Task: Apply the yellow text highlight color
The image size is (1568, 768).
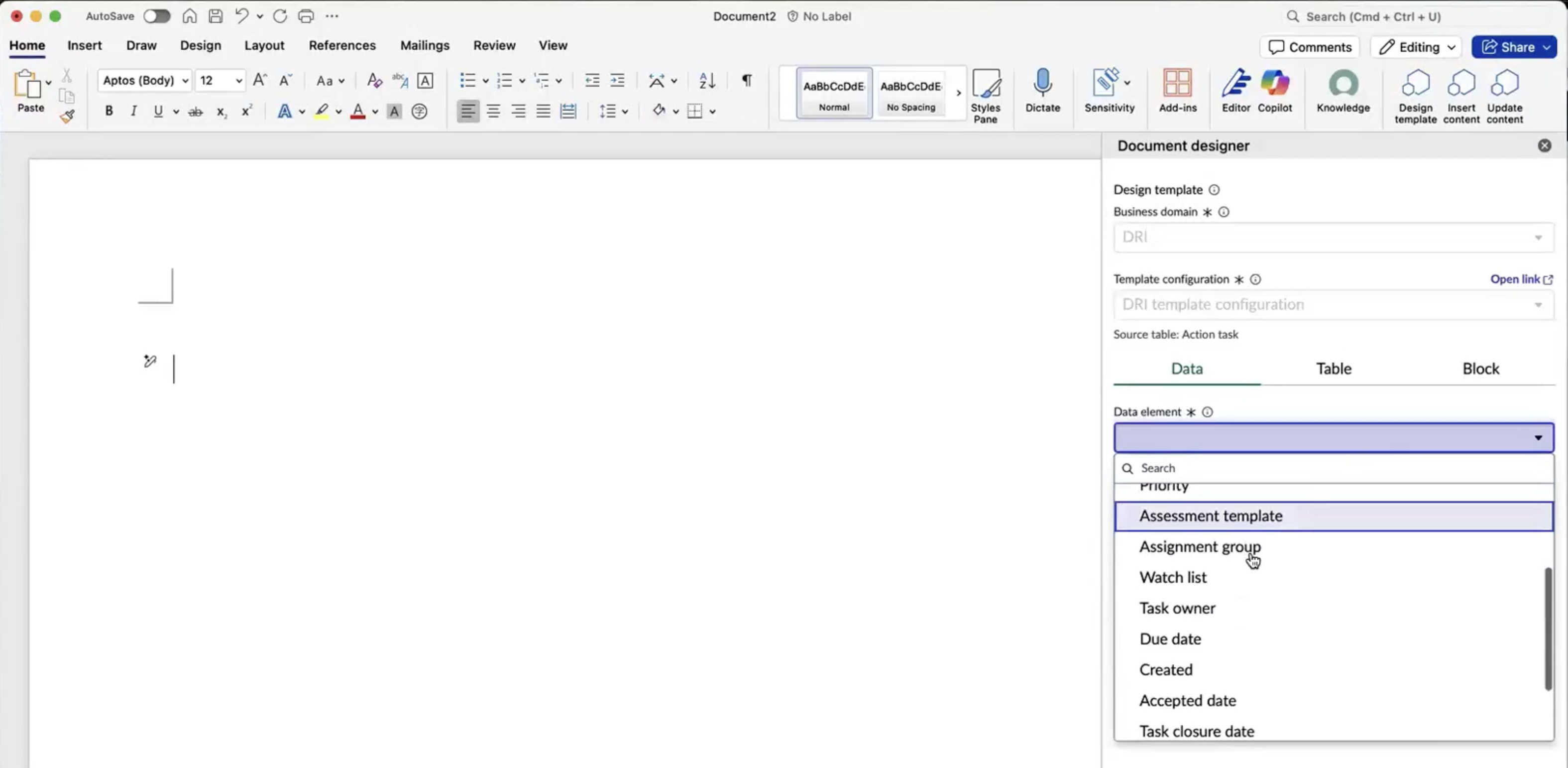Action: (322, 112)
